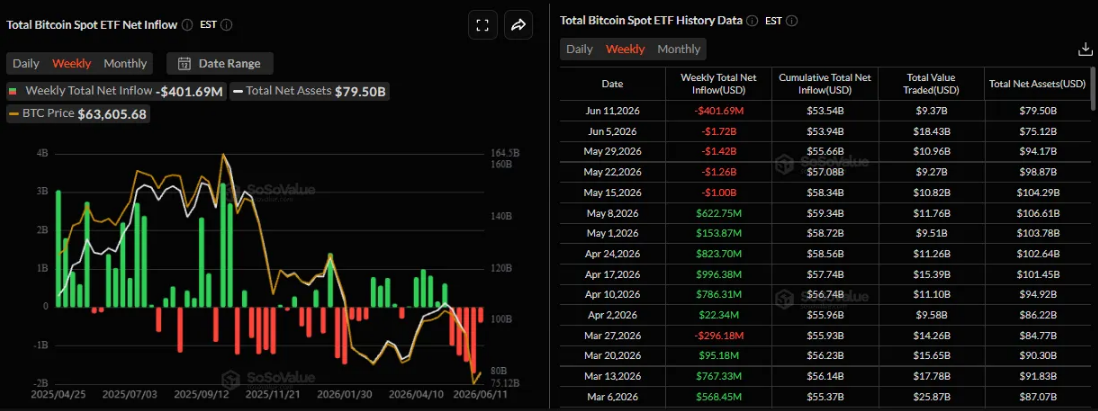Click the $79.50B legend value
This screenshot has width=1098, height=411.
361,91
